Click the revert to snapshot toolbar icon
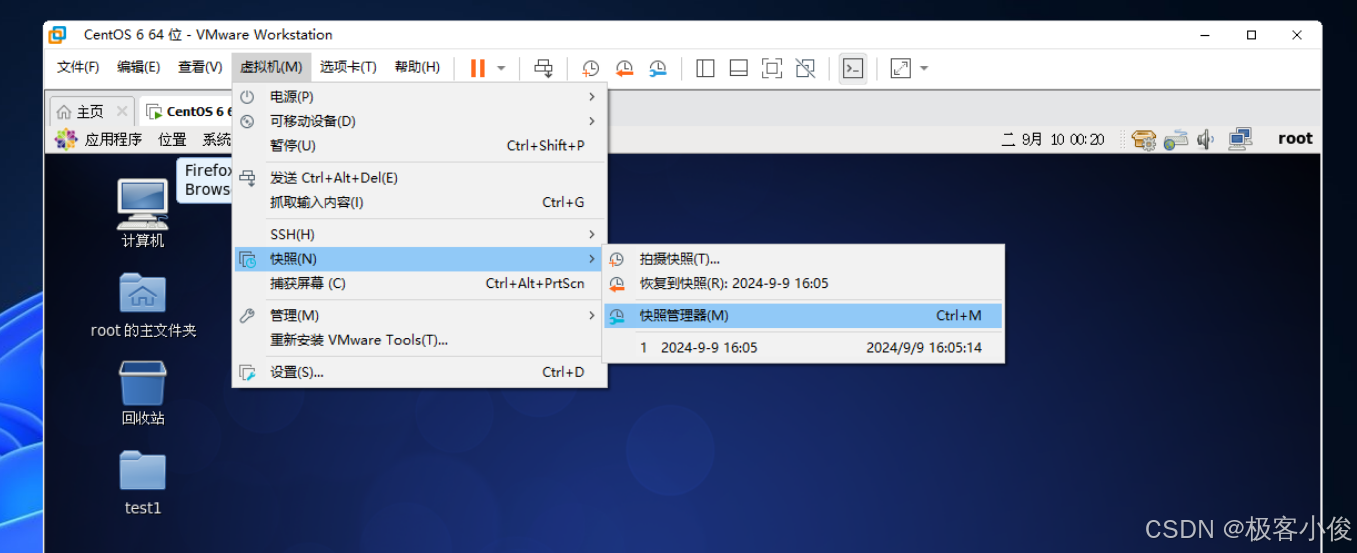1357x553 pixels. coord(624,68)
